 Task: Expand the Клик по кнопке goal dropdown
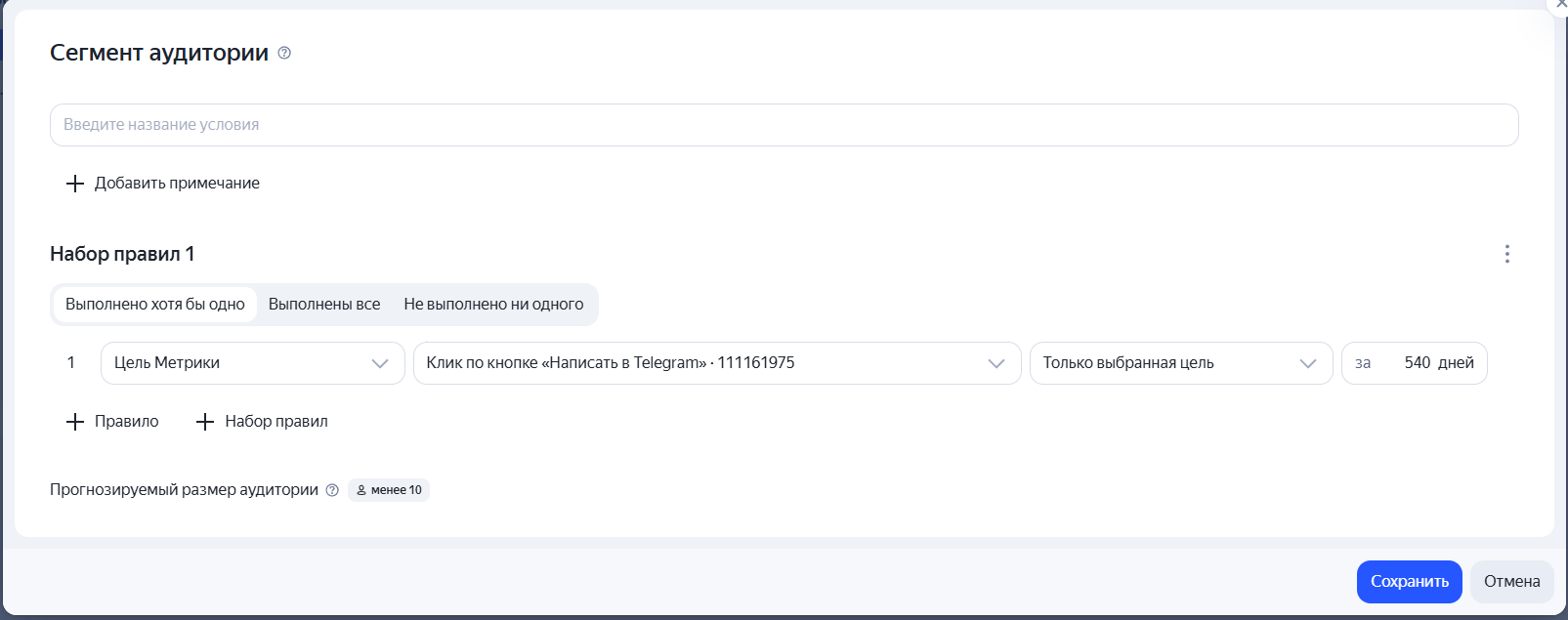coord(717,363)
